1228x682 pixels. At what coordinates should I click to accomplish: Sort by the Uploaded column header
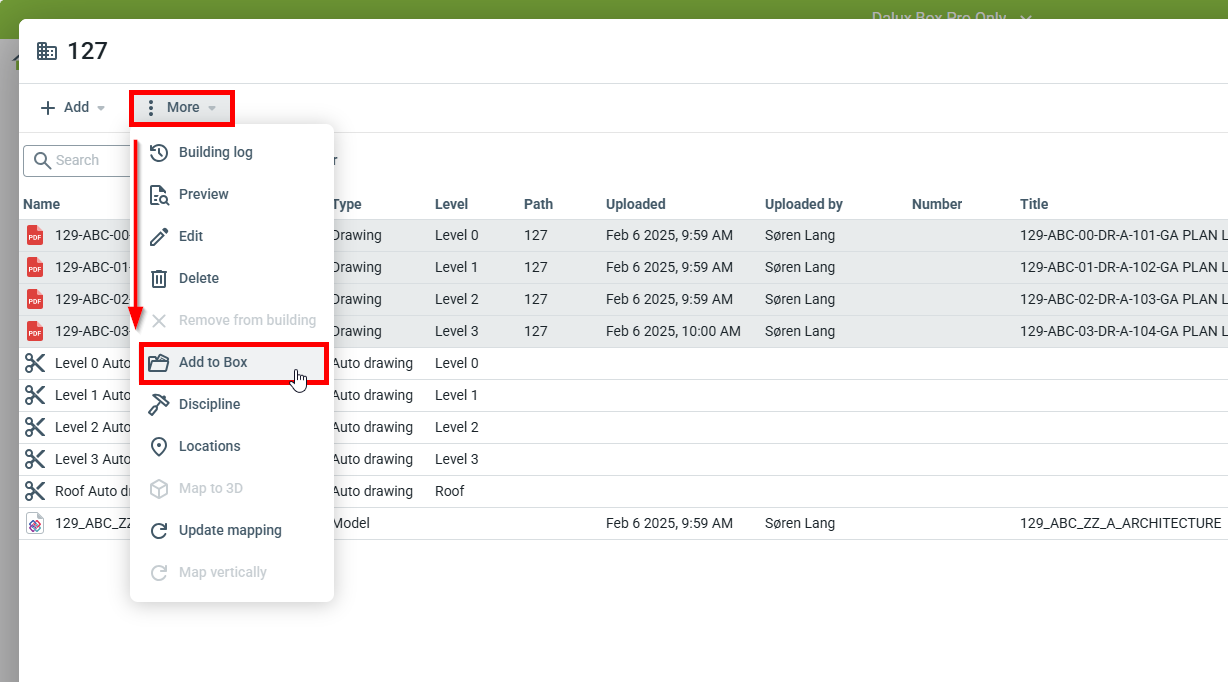point(635,204)
